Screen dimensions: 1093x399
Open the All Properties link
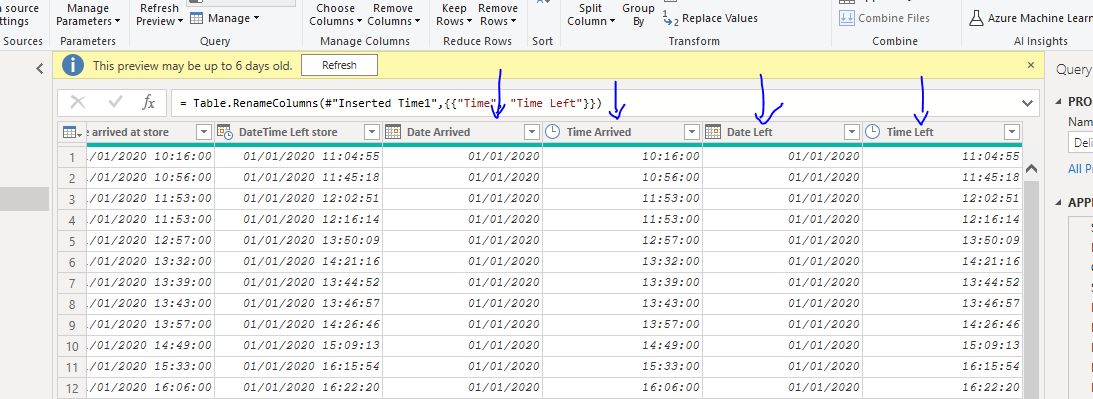tap(1080, 169)
